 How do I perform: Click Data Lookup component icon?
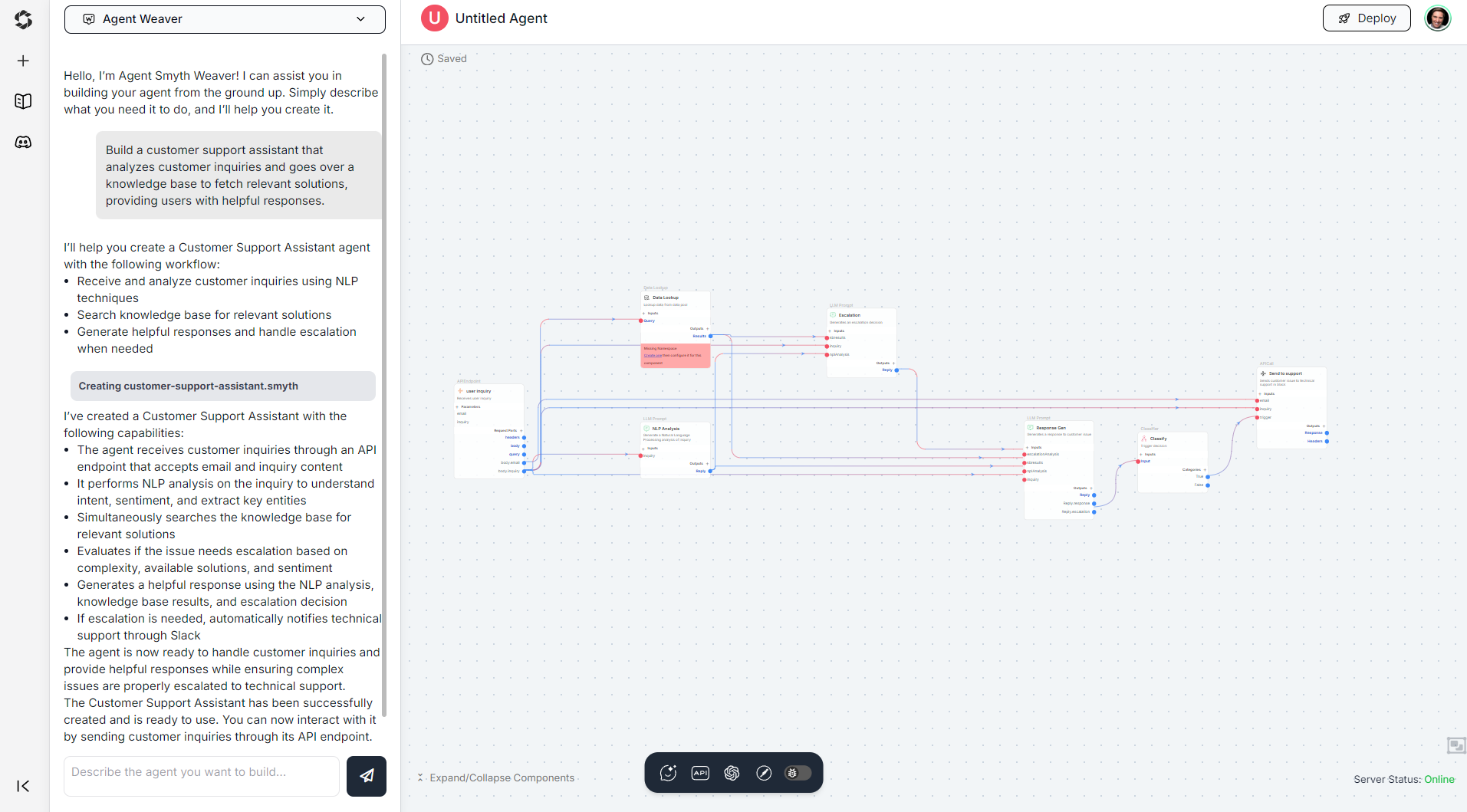pyautogui.click(x=647, y=298)
